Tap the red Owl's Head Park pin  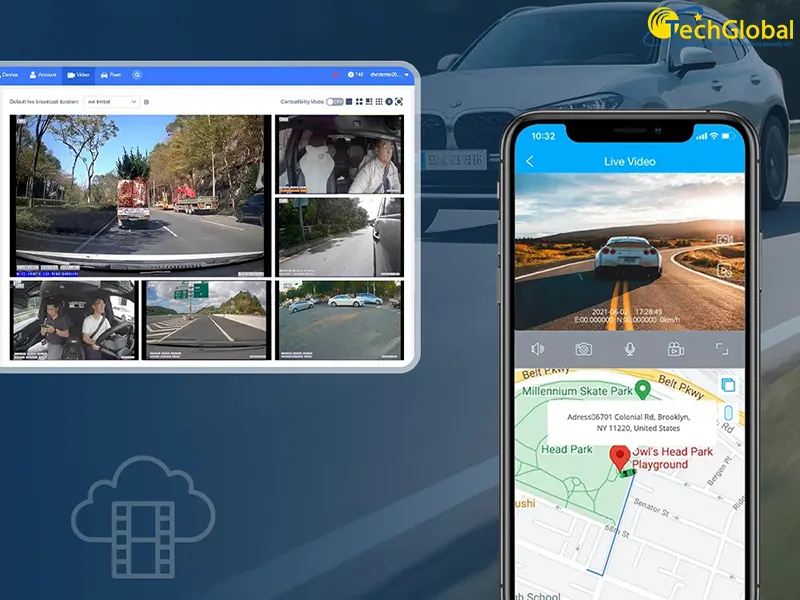pyautogui.click(x=620, y=458)
